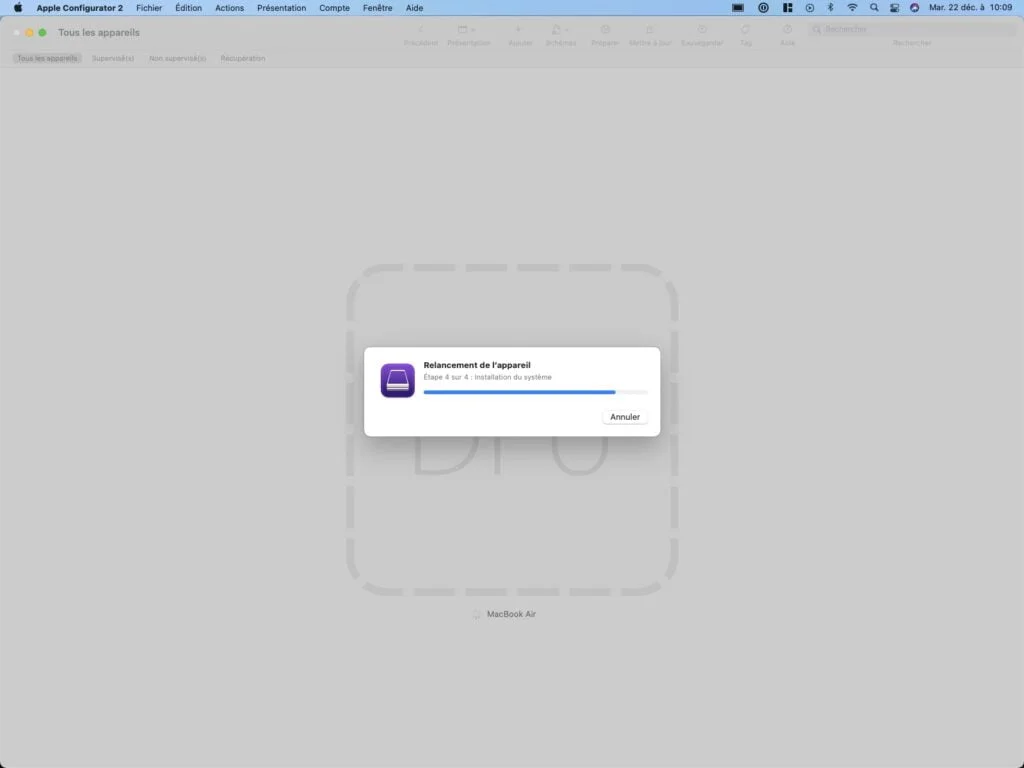The height and width of the screenshot is (768, 1024).
Task: Select the Non supervisé(s) filter
Action: (x=177, y=58)
